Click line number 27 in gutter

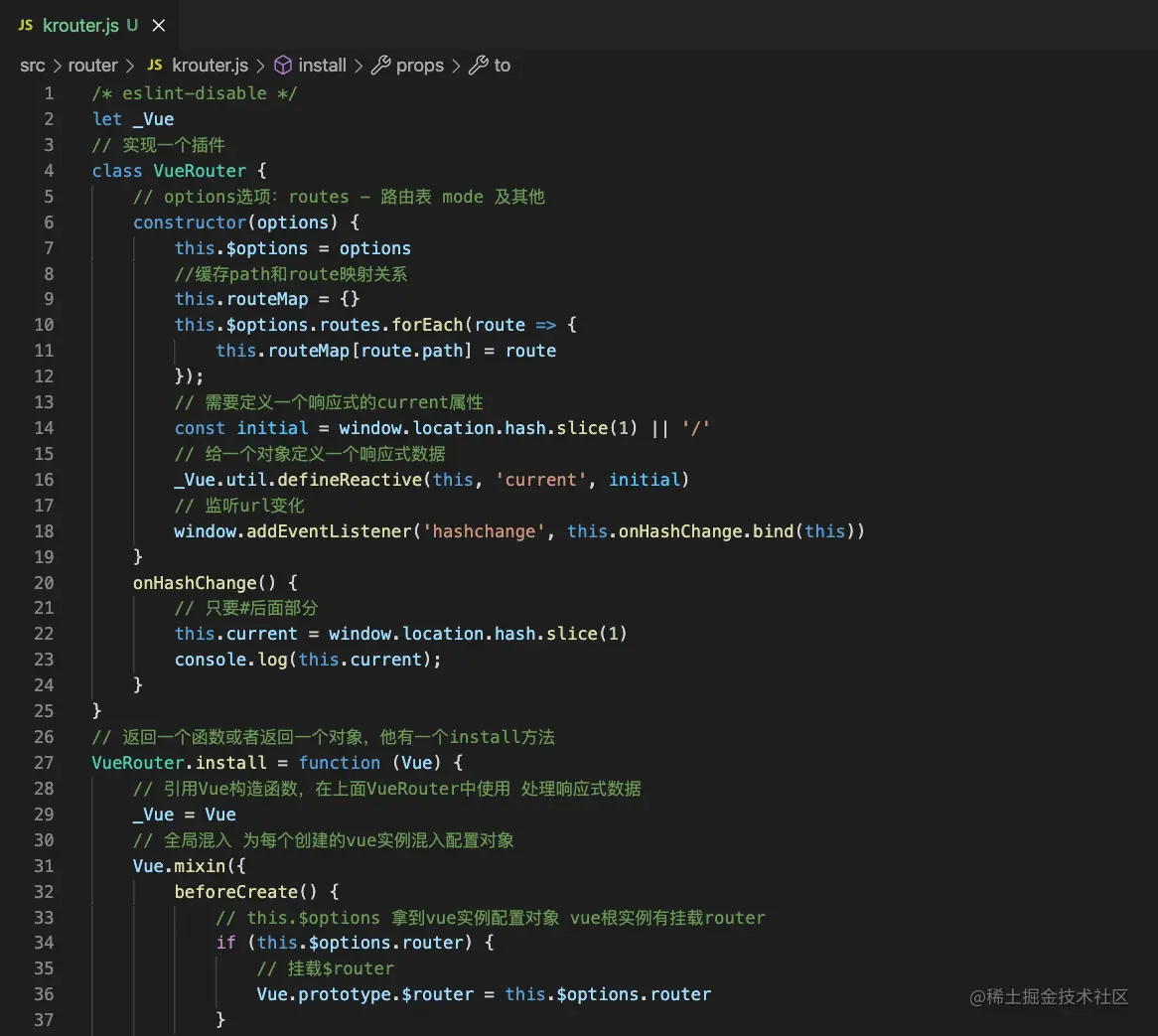(x=44, y=763)
